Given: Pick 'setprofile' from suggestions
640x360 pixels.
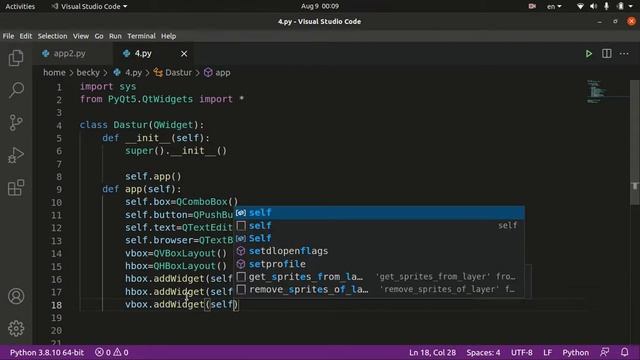Looking at the screenshot, I should (379, 264).
